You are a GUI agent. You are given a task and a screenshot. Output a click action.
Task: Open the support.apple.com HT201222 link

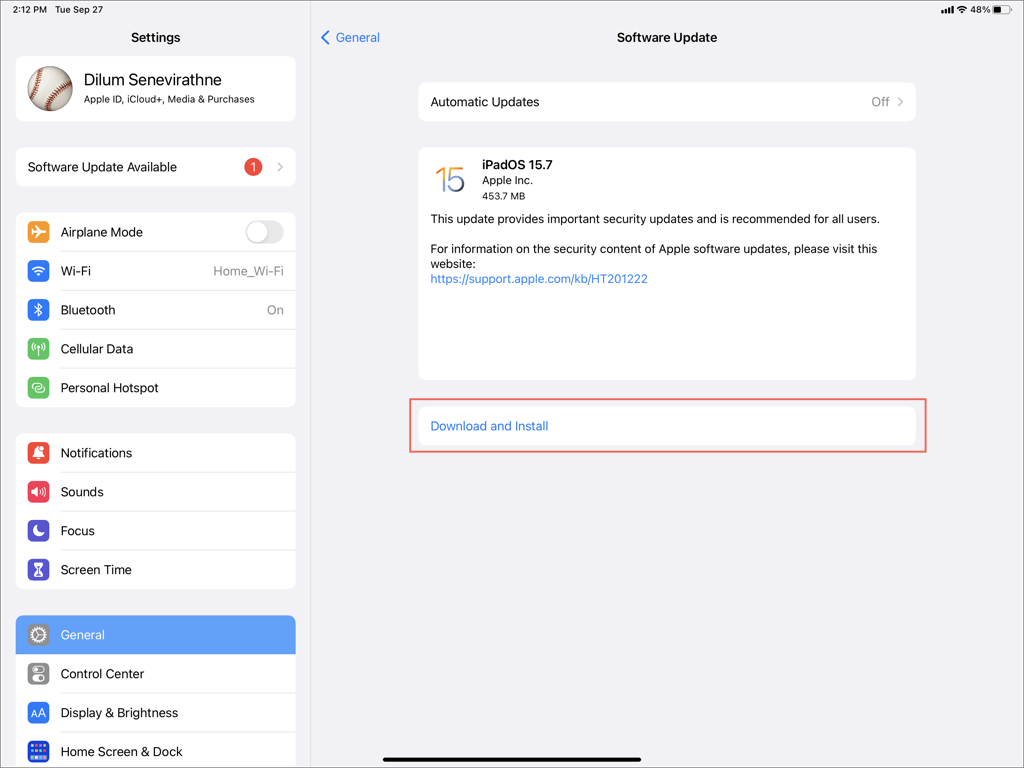click(x=539, y=279)
